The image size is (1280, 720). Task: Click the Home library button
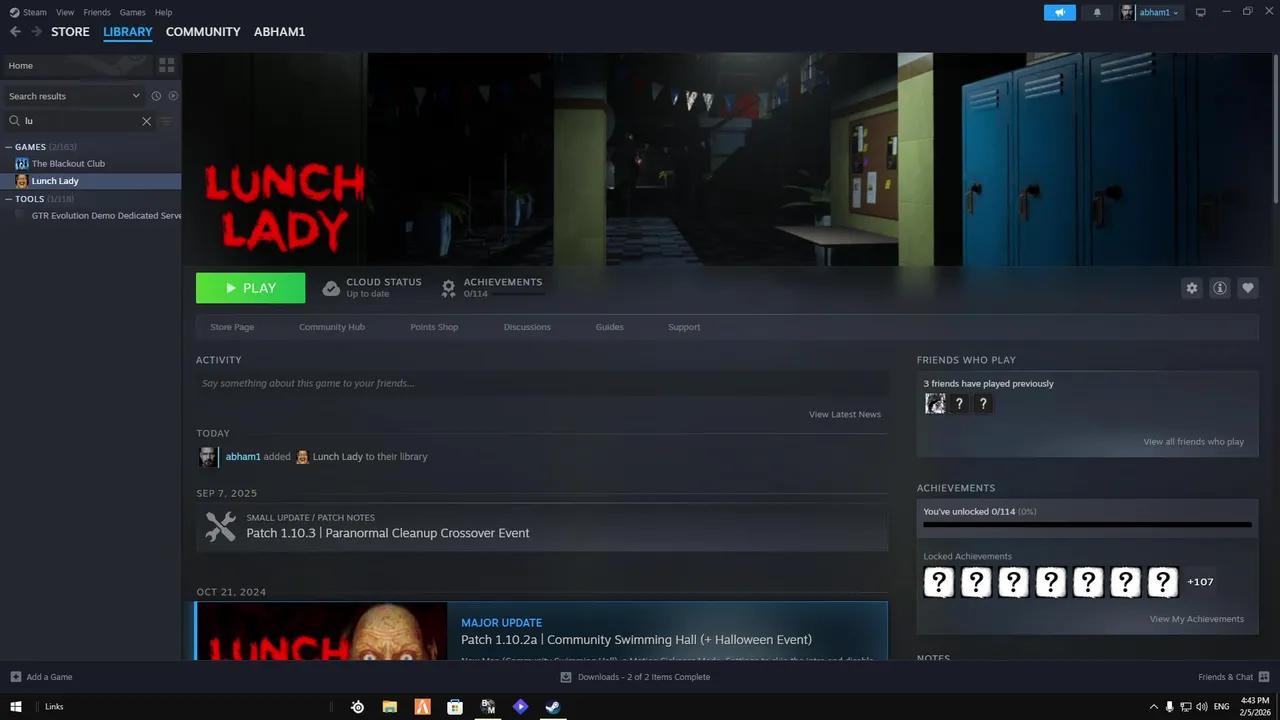(x=76, y=65)
